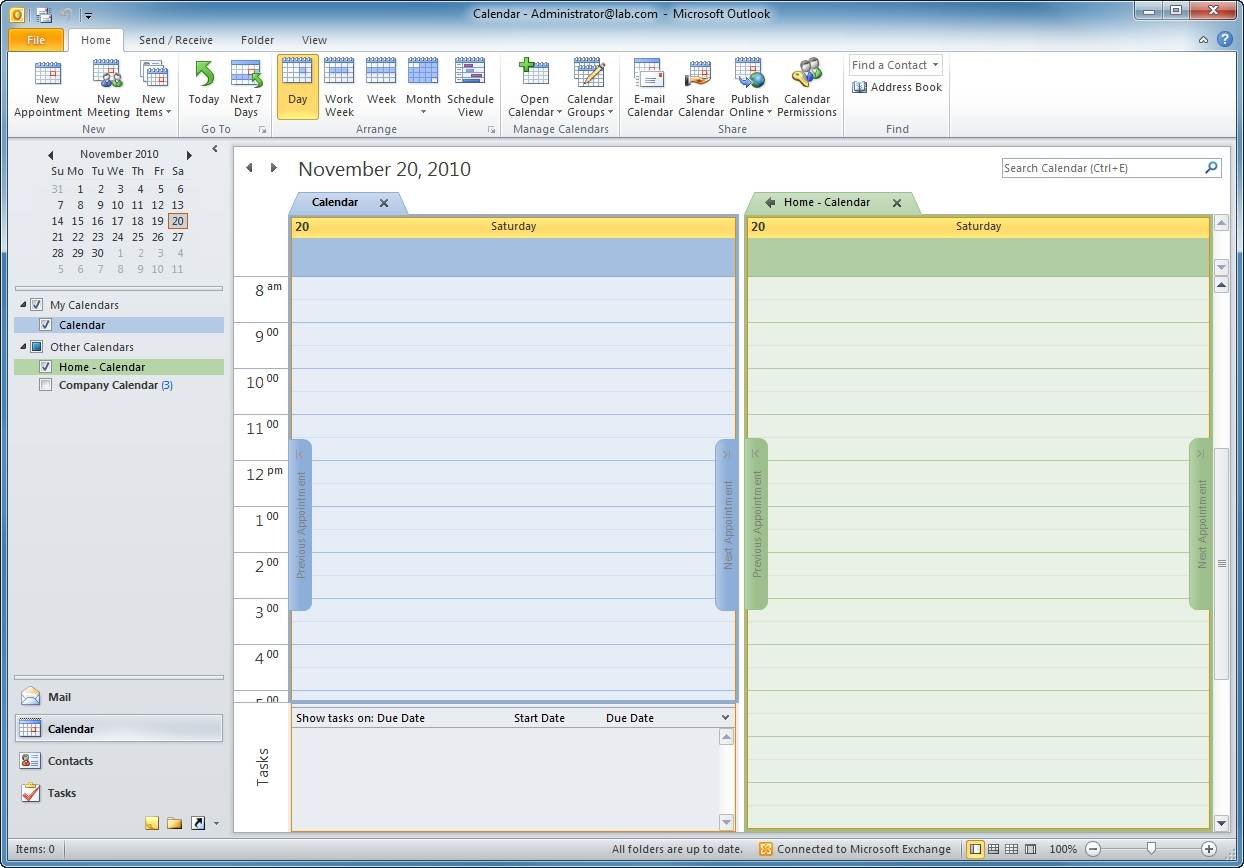The width and height of the screenshot is (1244, 868).
Task: Create a New Meeting from ribbon
Action: [x=108, y=75]
